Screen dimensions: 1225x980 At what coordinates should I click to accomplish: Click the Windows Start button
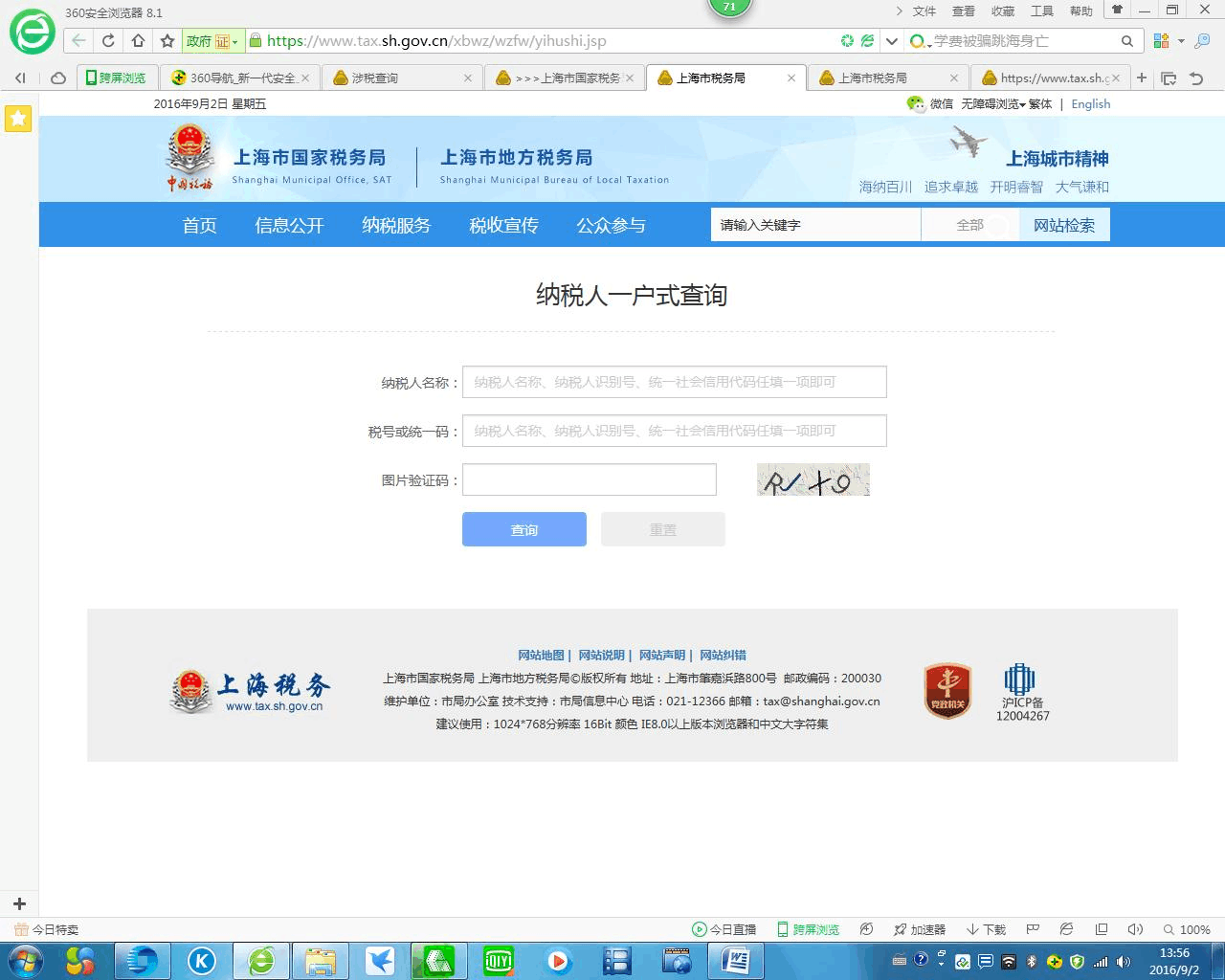click(x=26, y=960)
